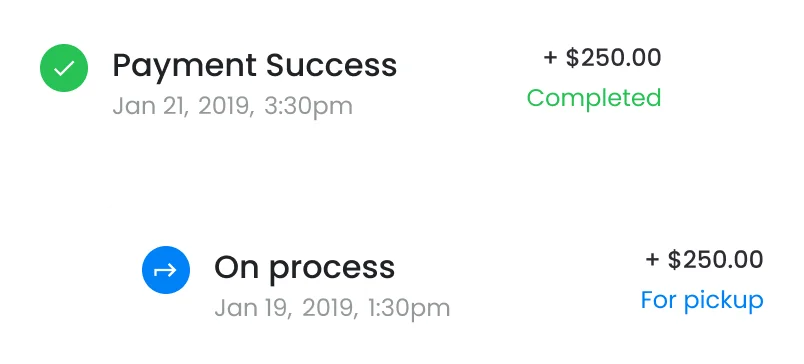Click the green Completed status label
The image size is (804, 364).
pyautogui.click(x=594, y=98)
